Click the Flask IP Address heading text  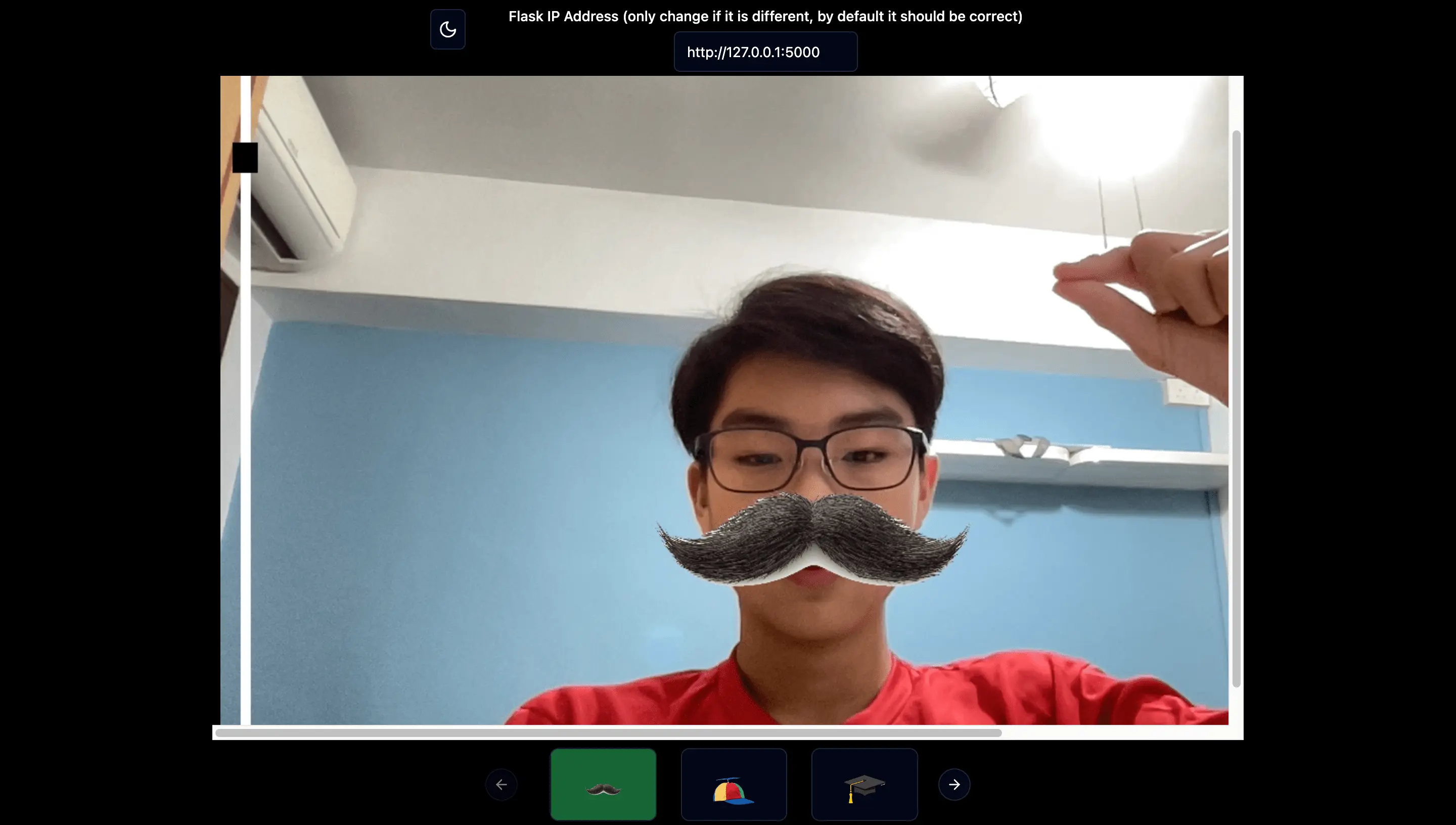pos(765,17)
